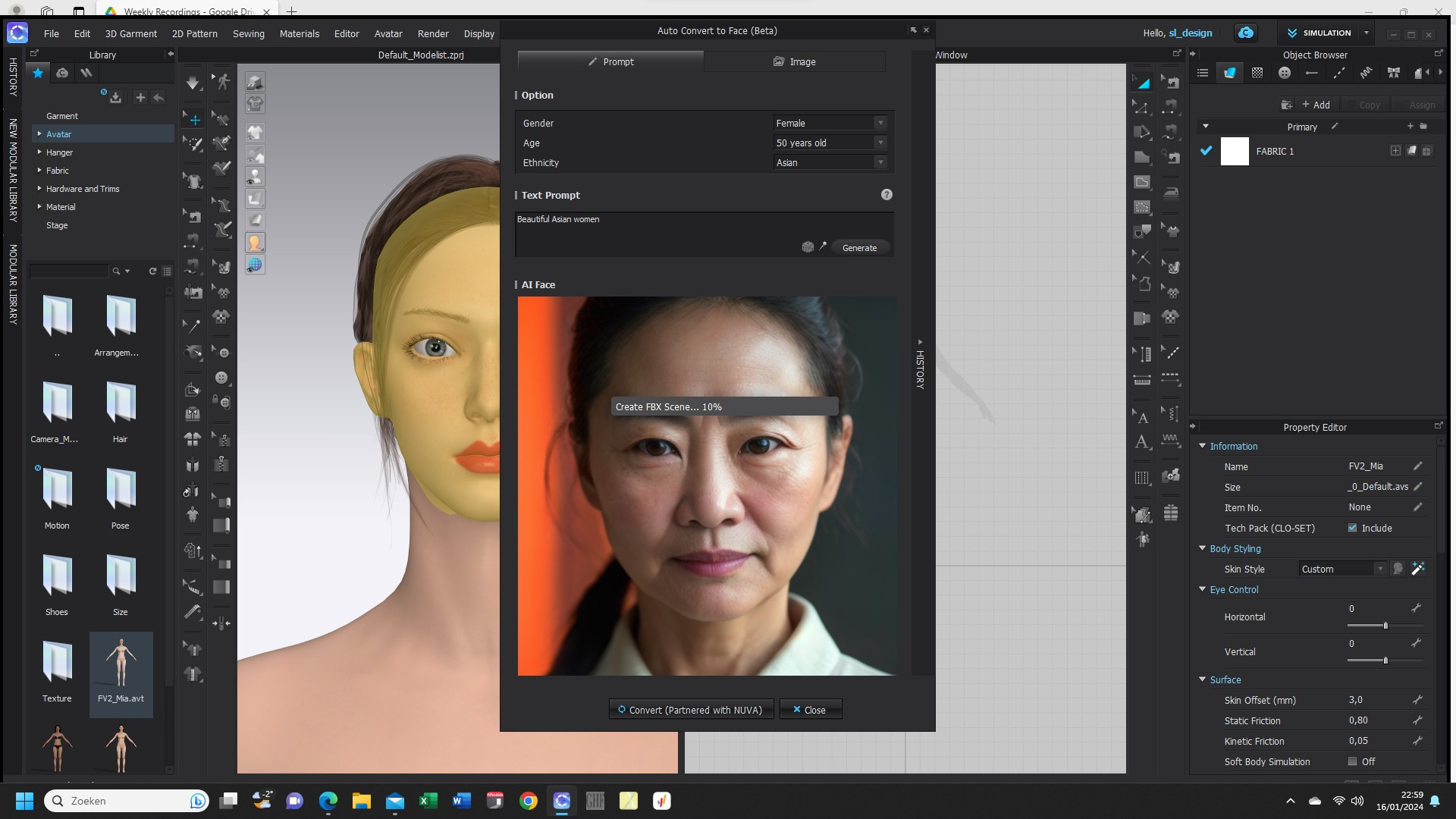
Task: Collapse the Eye Control section in Property Editor
Action: (x=1202, y=589)
